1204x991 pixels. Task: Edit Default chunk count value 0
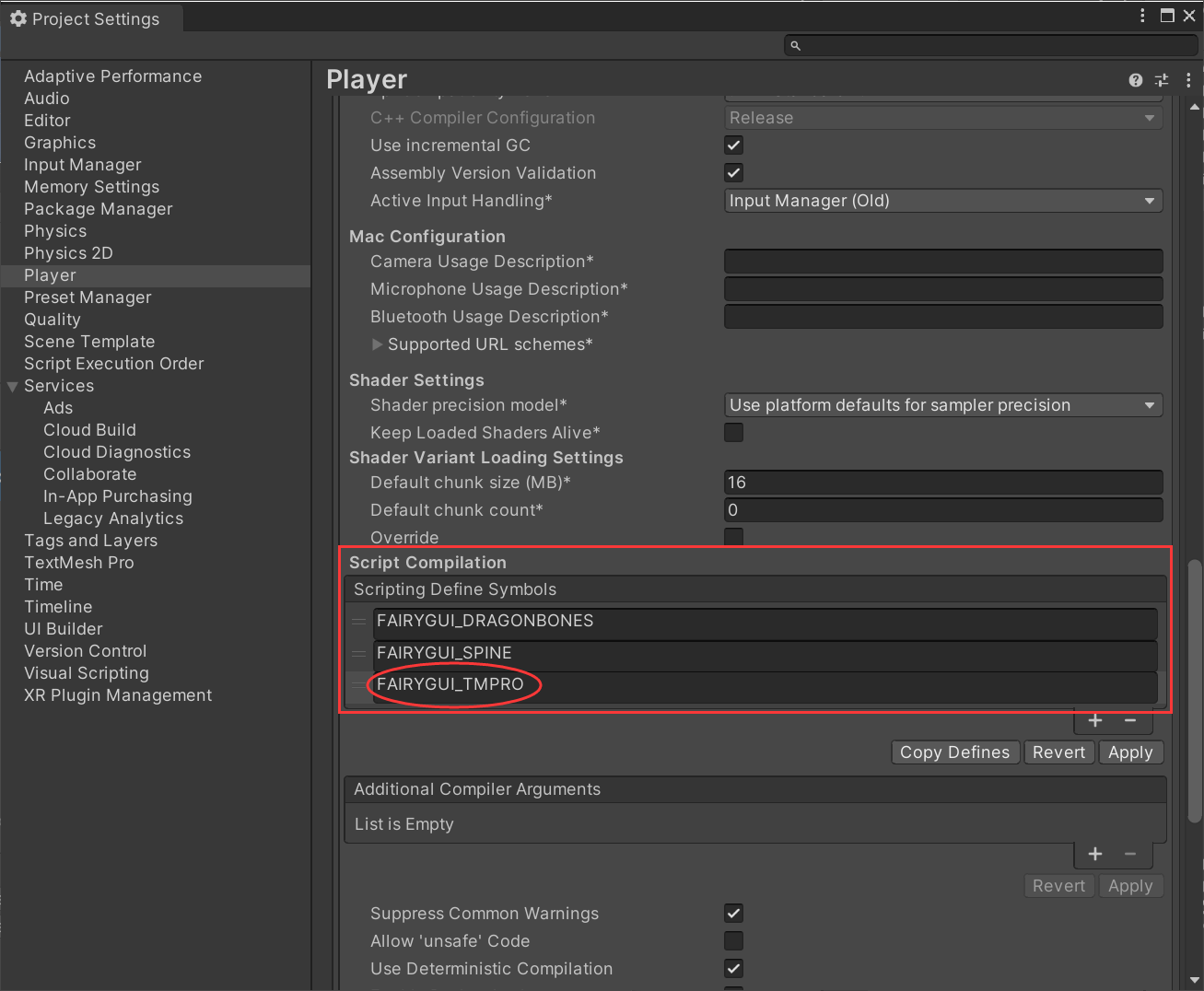[x=943, y=510]
